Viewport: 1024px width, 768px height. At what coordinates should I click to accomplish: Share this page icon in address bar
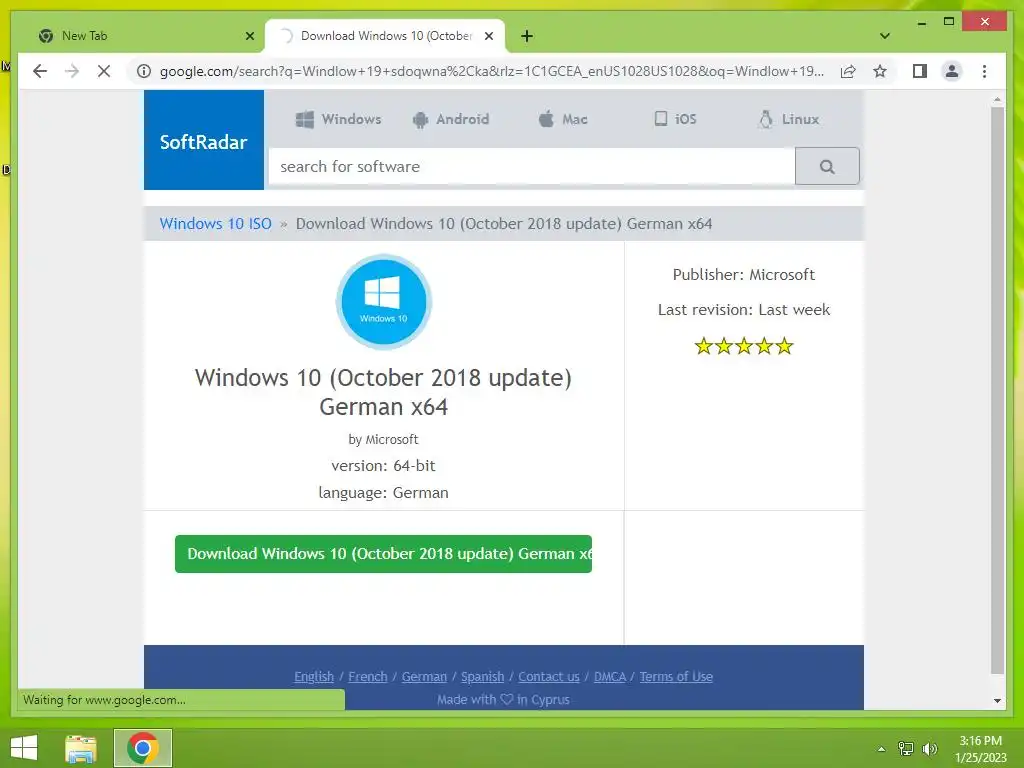pyautogui.click(x=848, y=71)
